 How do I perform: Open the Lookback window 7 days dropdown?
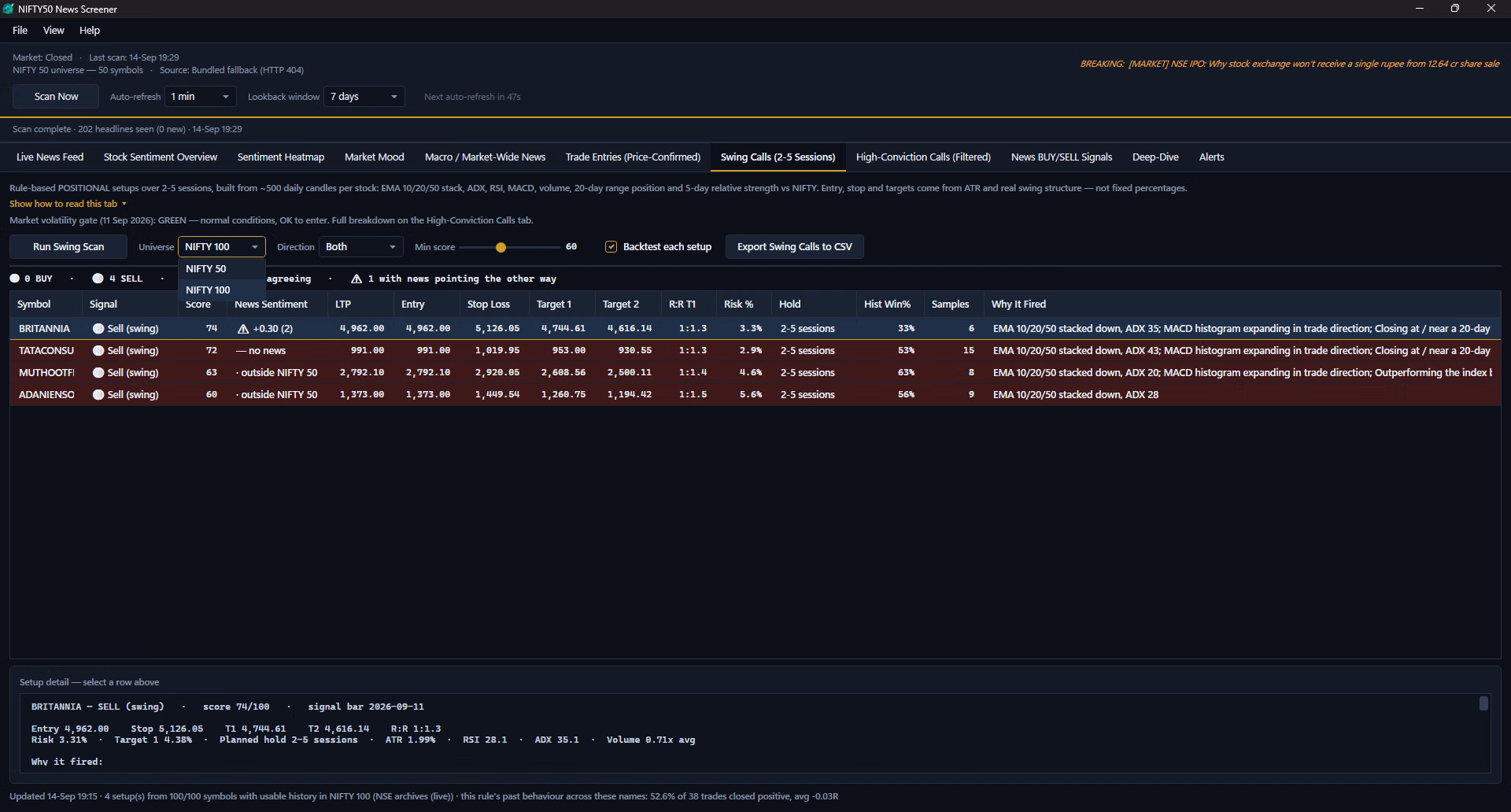pyautogui.click(x=364, y=97)
